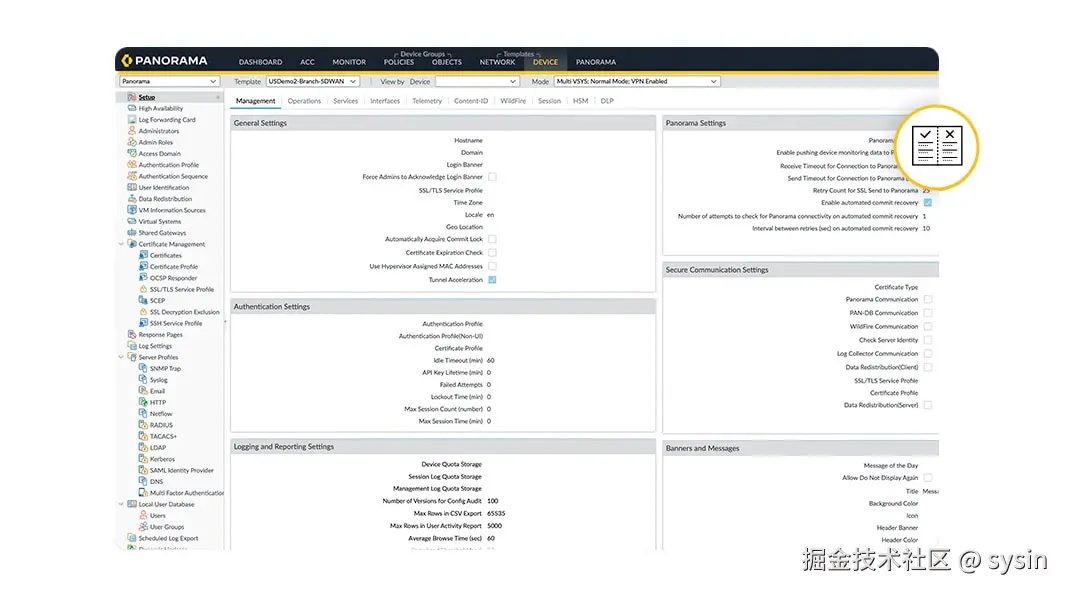Click the Authentication Sequence icon
The width and height of the screenshot is (1067, 593).
point(132,176)
